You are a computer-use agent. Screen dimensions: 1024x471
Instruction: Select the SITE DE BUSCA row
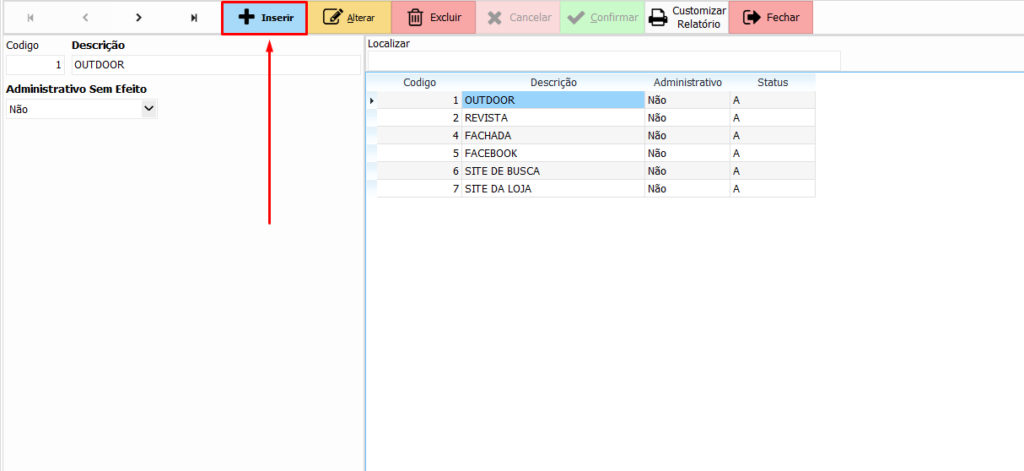(552, 171)
